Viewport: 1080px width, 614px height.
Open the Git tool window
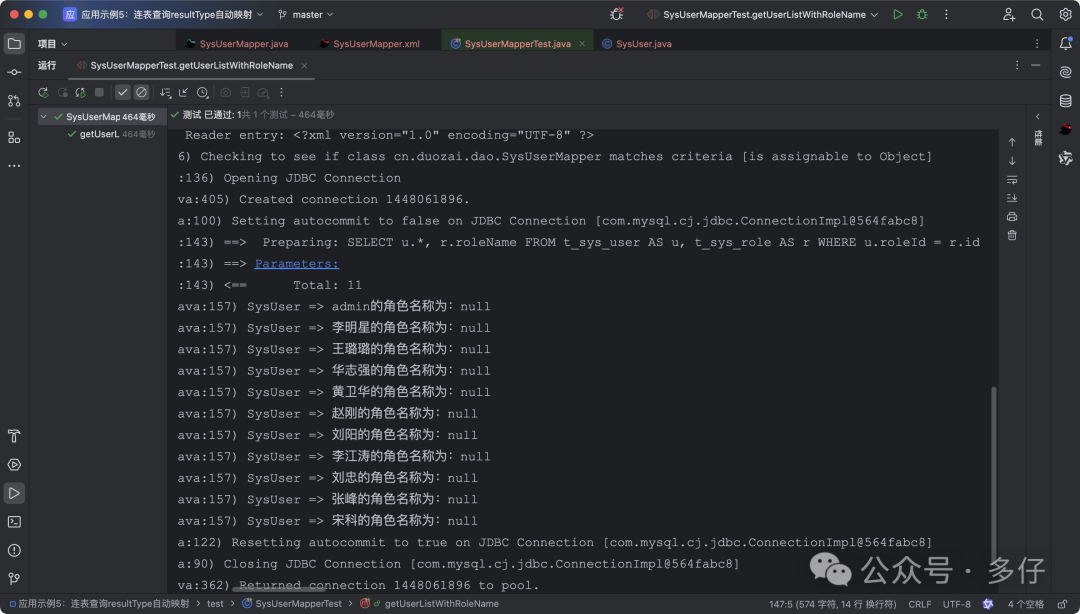(14, 579)
